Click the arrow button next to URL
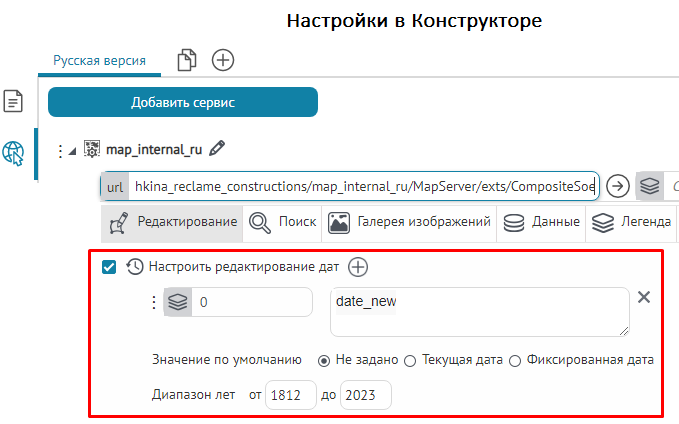 click(618, 186)
